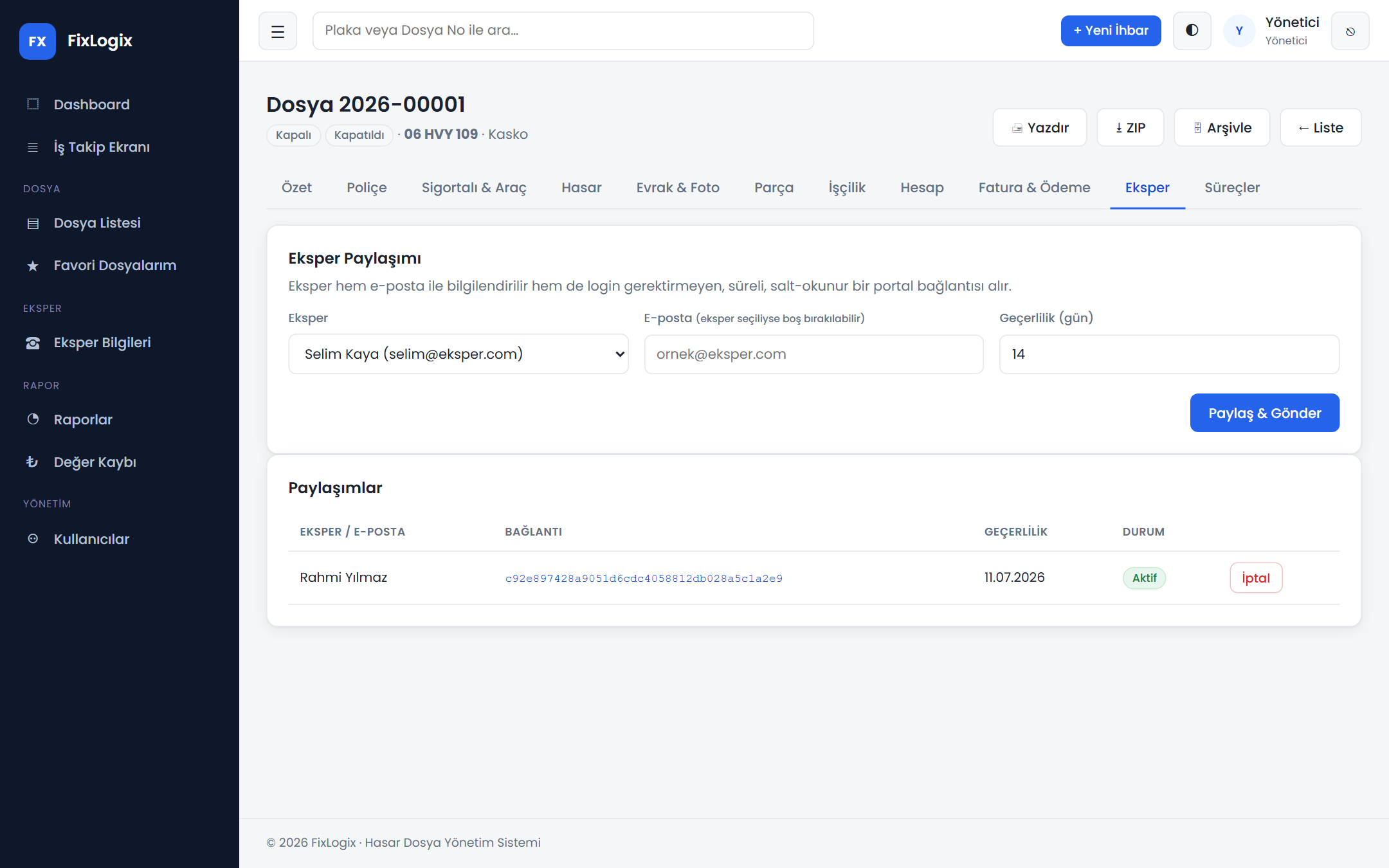Screen dimensions: 1389x868
Task: Click the BAĞLANTI column header
Action: pyautogui.click(x=533, y=532)
